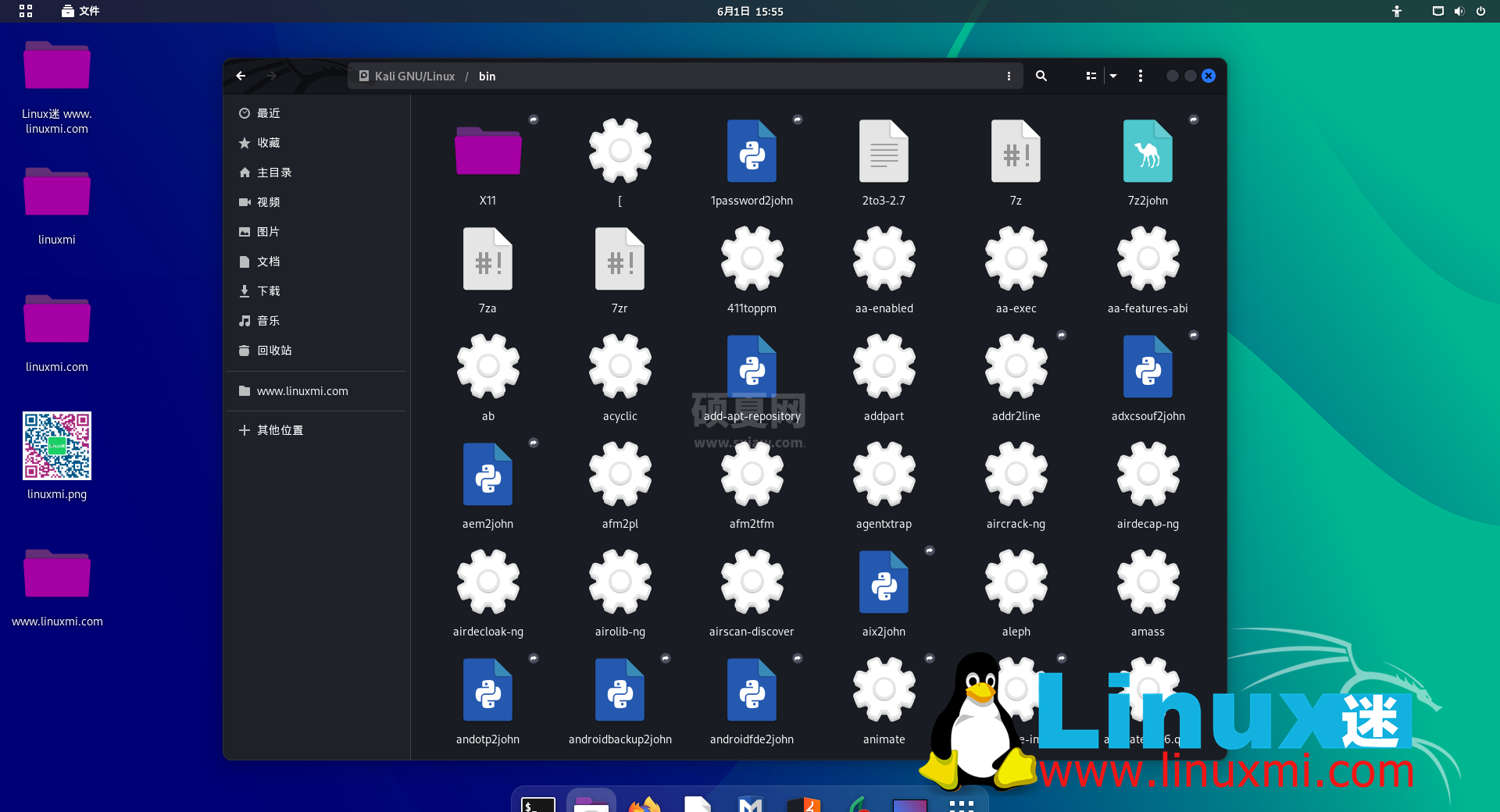Select androidbackup2john python file
This screenshot has width=1500, height=812.
pyautogui.click(x=620, y=700)
